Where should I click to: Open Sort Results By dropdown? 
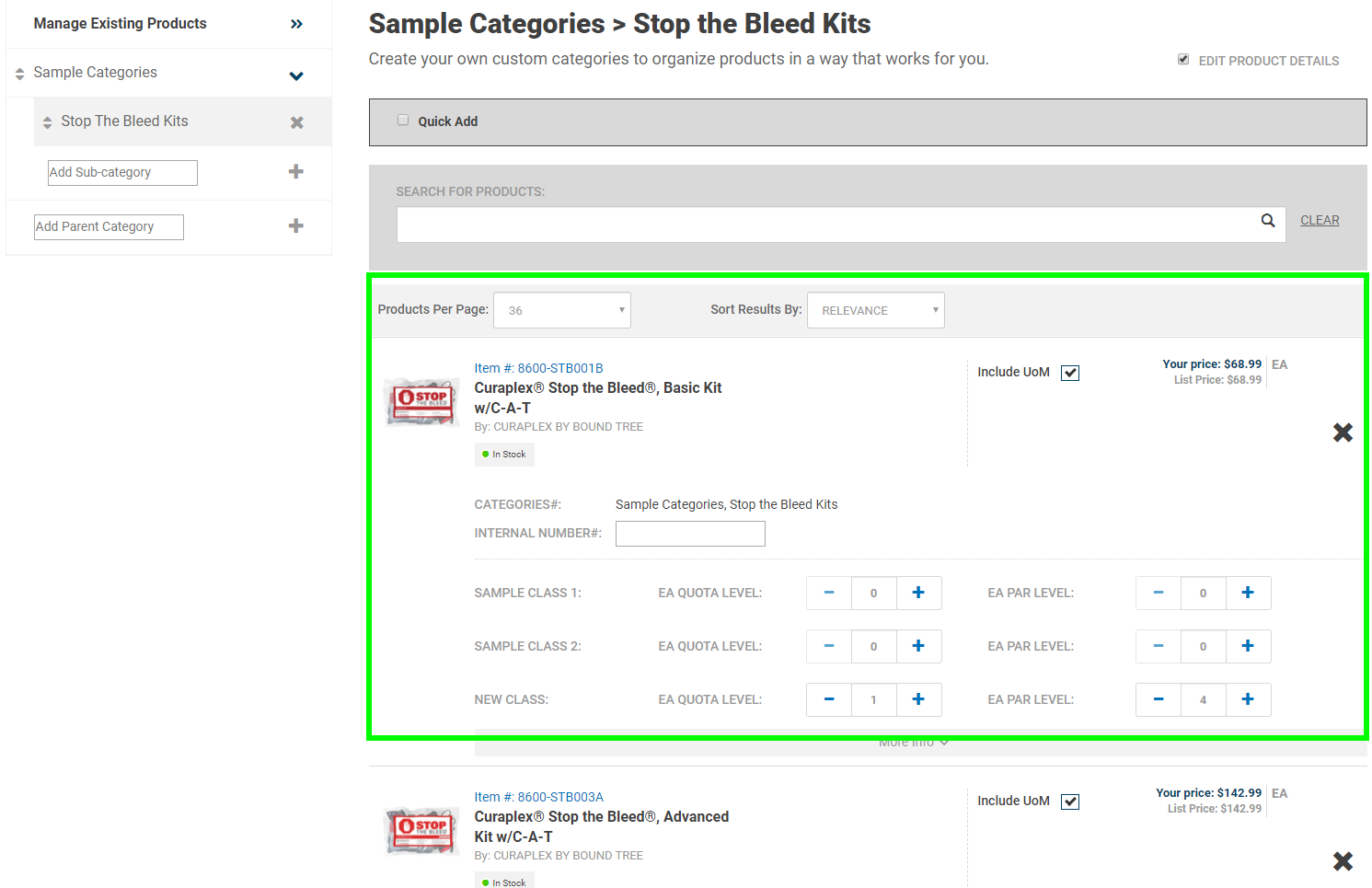click(875, 311)
